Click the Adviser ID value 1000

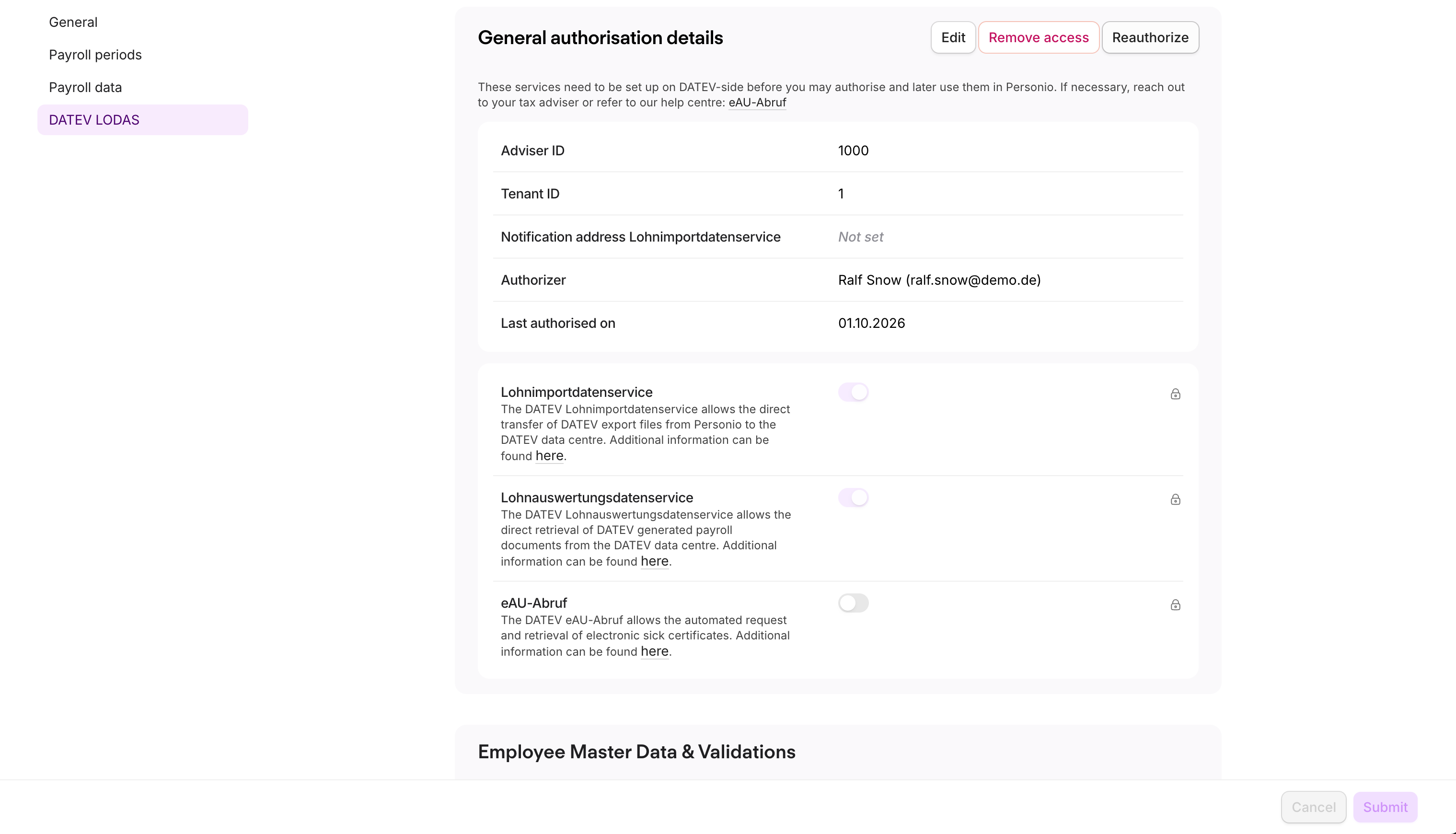(x=853, y=151)
